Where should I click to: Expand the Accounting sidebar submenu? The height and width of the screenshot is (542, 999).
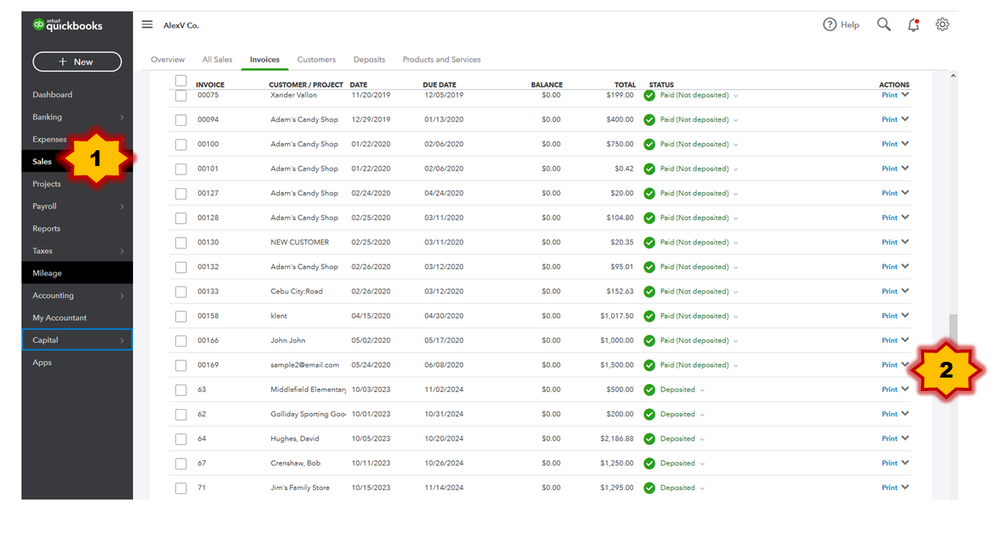(x=122, y=296)
